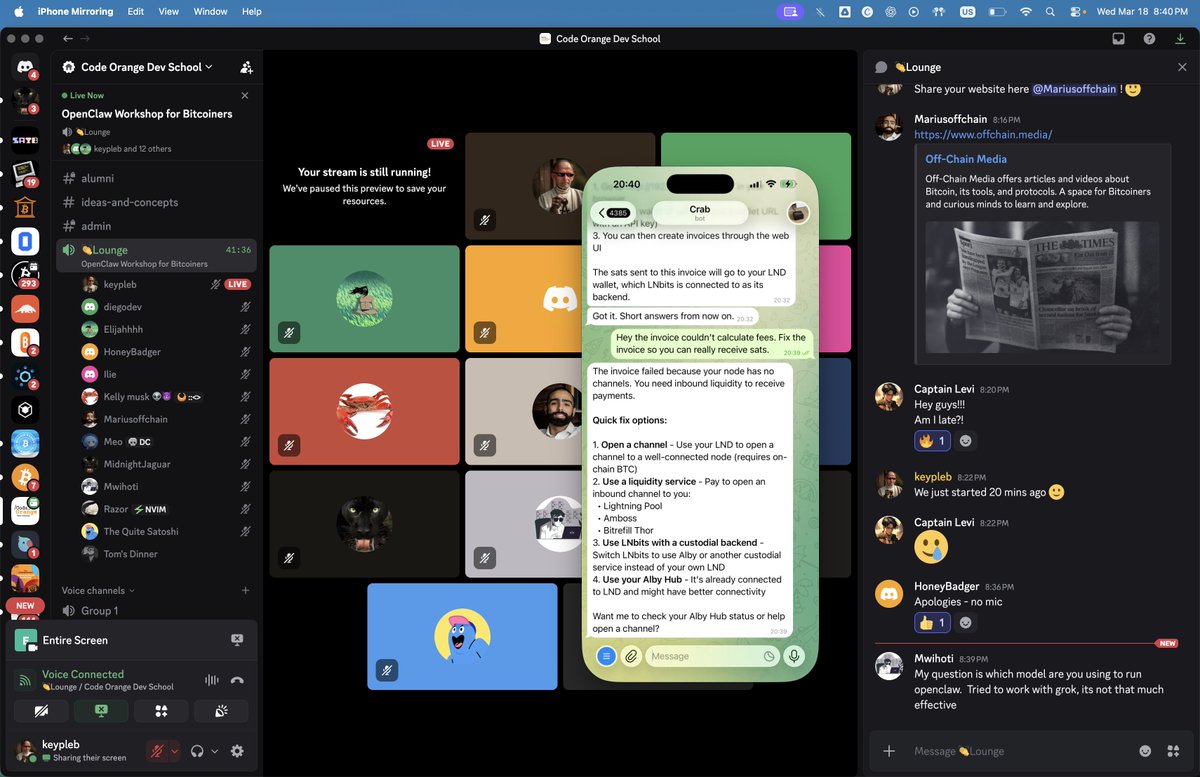Open the GIF and sticker picker
Viewport: 1200px width, 777px height.
click(x=1173, y=750)
